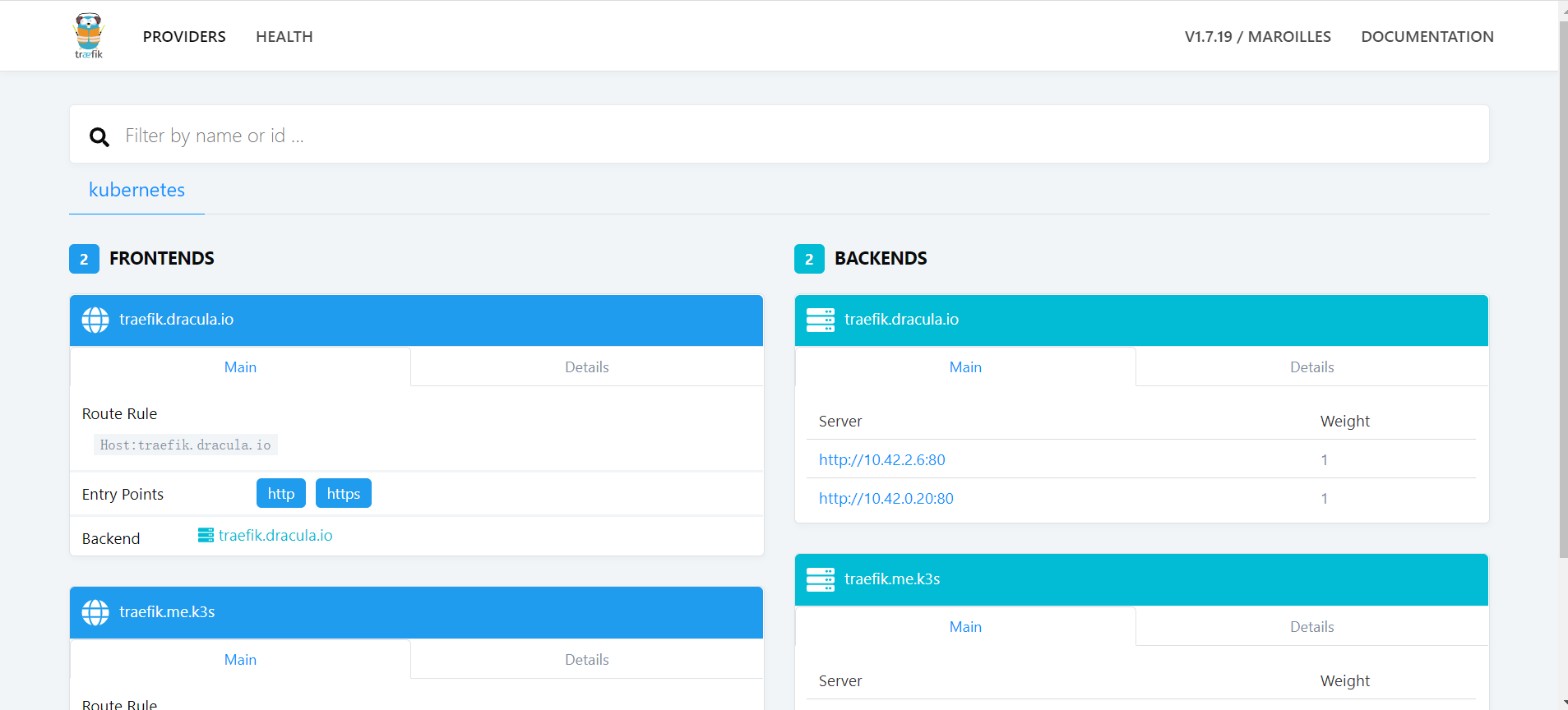Click server icon of traefik.me.k3s backend header
Viewport: 1568px width, 710px height.
(821, 579)
